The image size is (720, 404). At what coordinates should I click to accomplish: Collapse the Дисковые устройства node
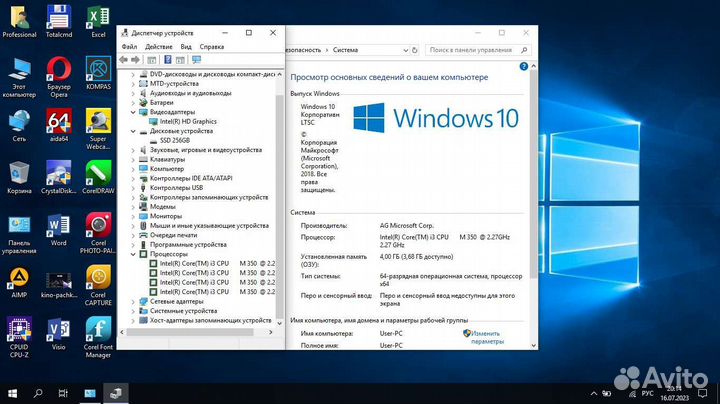pos(133,131)
